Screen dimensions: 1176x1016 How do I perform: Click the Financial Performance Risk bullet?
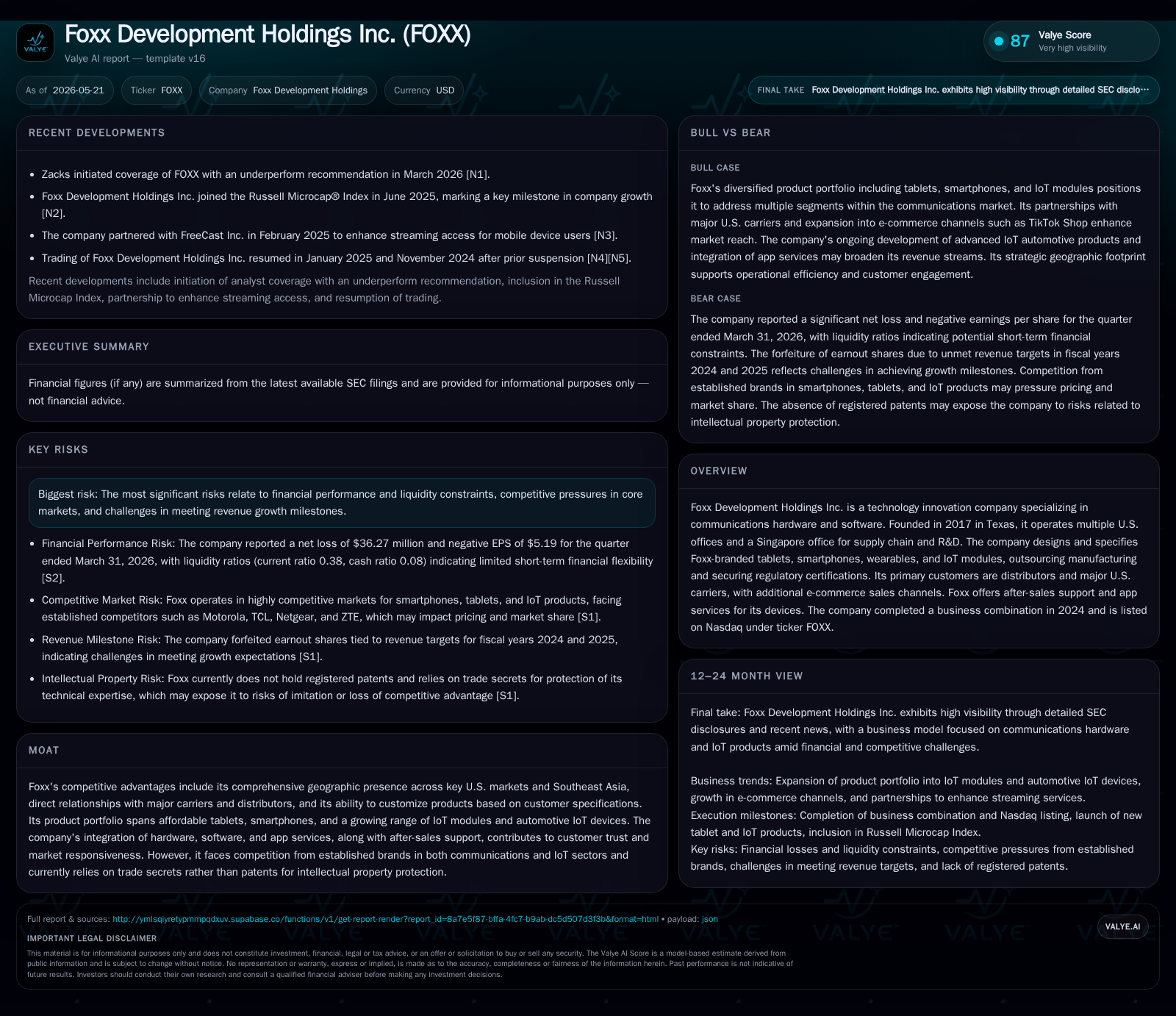[348, 561]
